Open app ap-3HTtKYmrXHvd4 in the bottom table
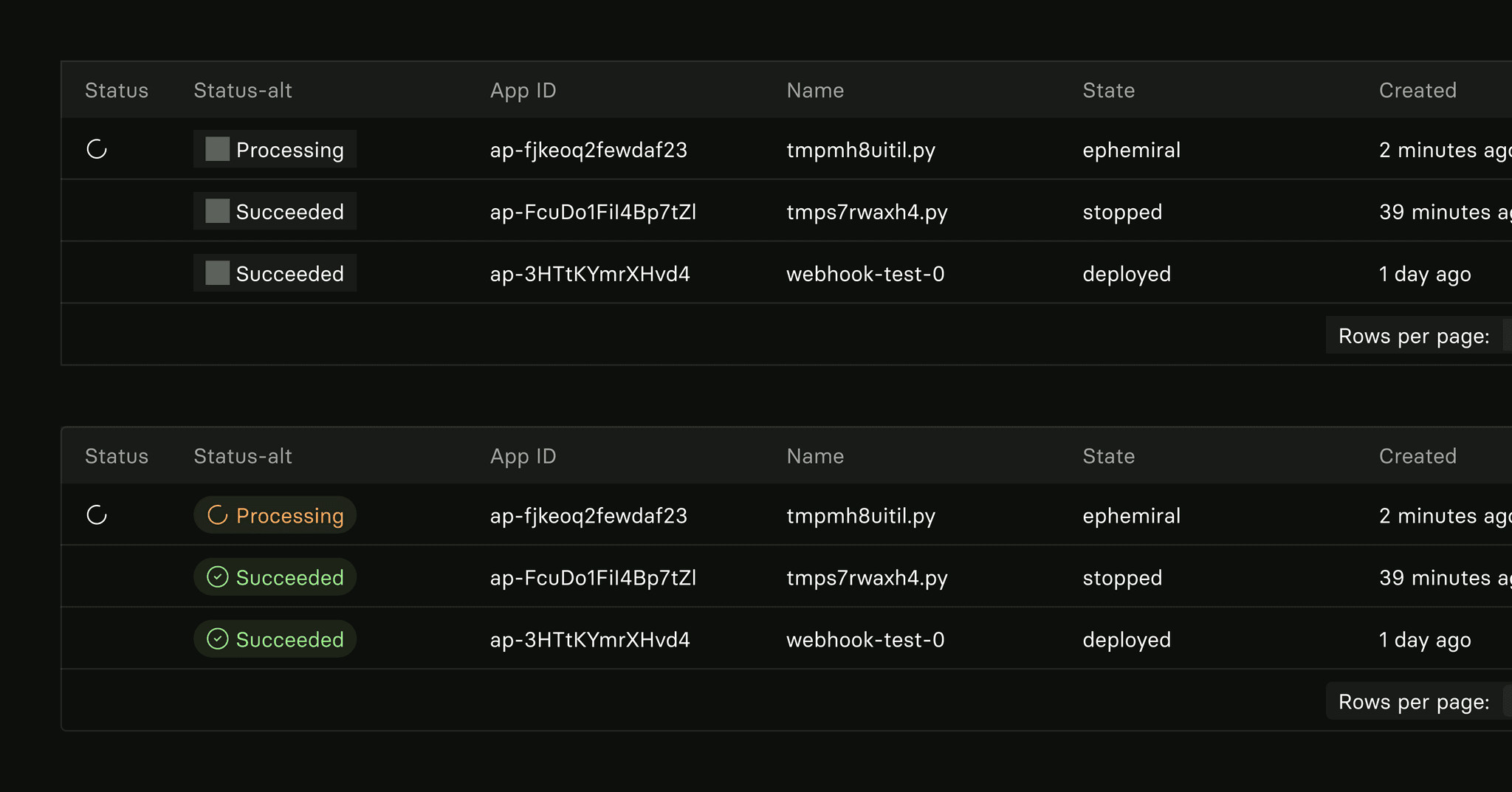Image resolution: width=1512 pixels, height=792 pixels. point(590,639)
